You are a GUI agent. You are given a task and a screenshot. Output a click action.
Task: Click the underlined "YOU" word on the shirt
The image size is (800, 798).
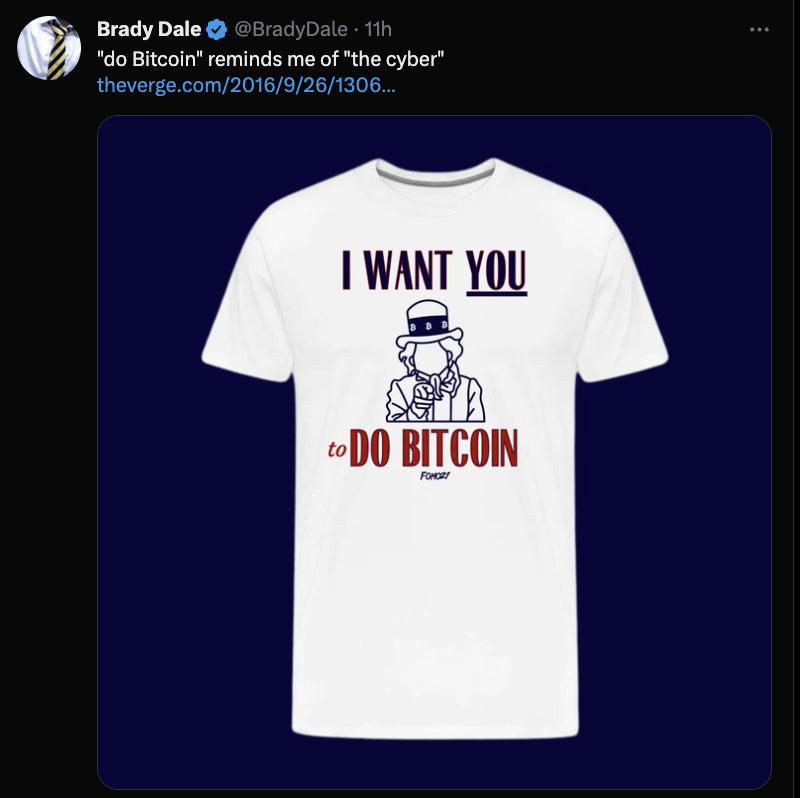495,270
